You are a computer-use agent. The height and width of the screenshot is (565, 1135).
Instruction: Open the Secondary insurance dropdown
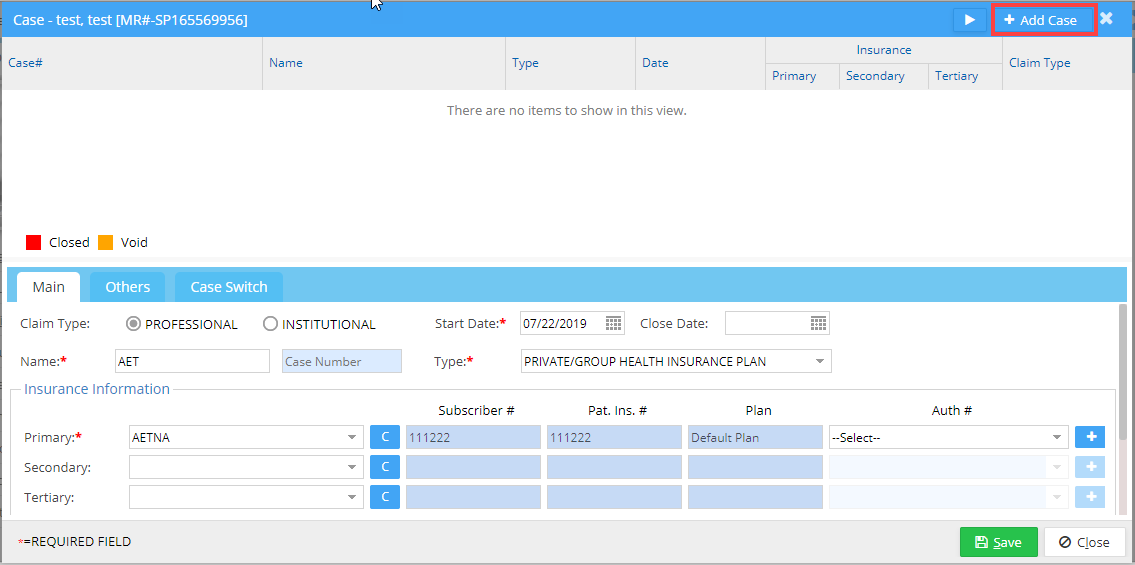coord(352,467)
